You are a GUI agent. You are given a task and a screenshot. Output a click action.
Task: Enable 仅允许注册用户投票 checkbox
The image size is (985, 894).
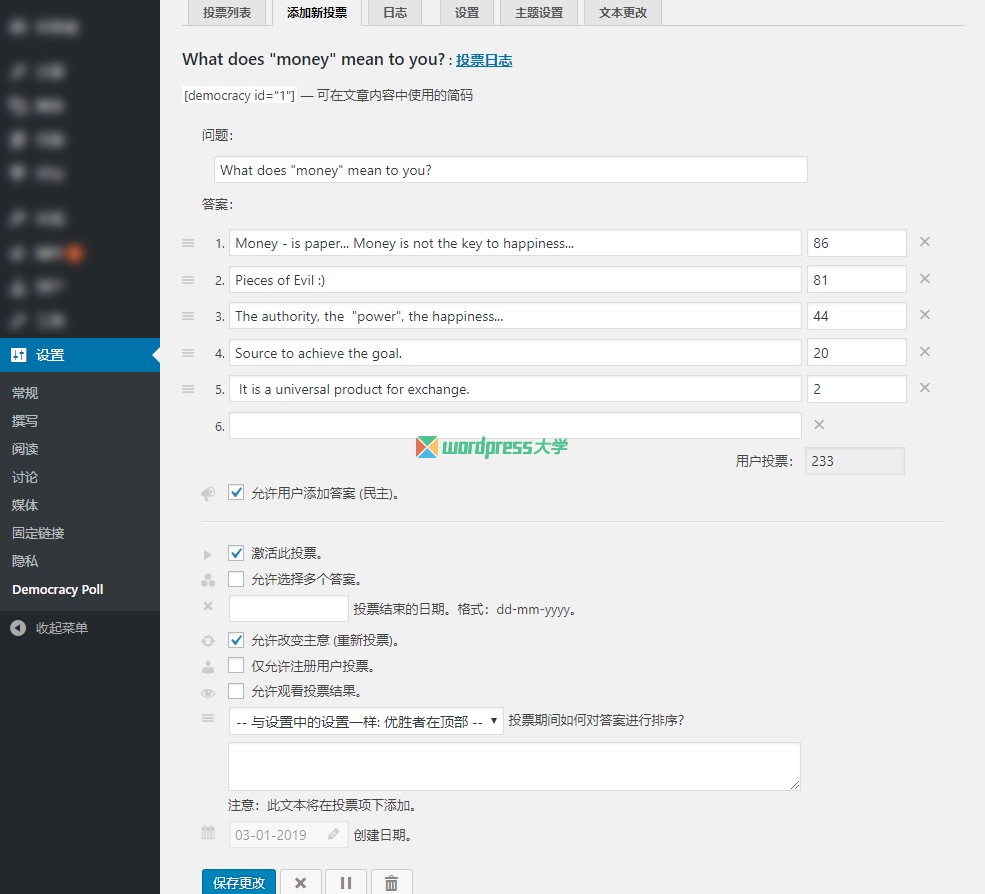tap(236, 665)
